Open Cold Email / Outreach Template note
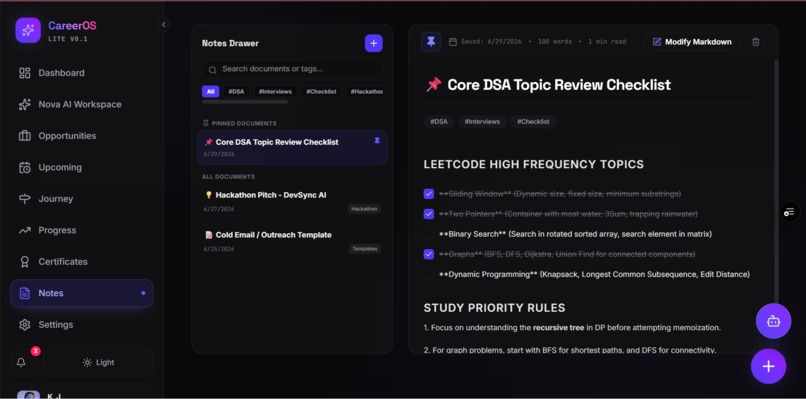Viewport: 806px width, 399px height. [x=292, y=241]
